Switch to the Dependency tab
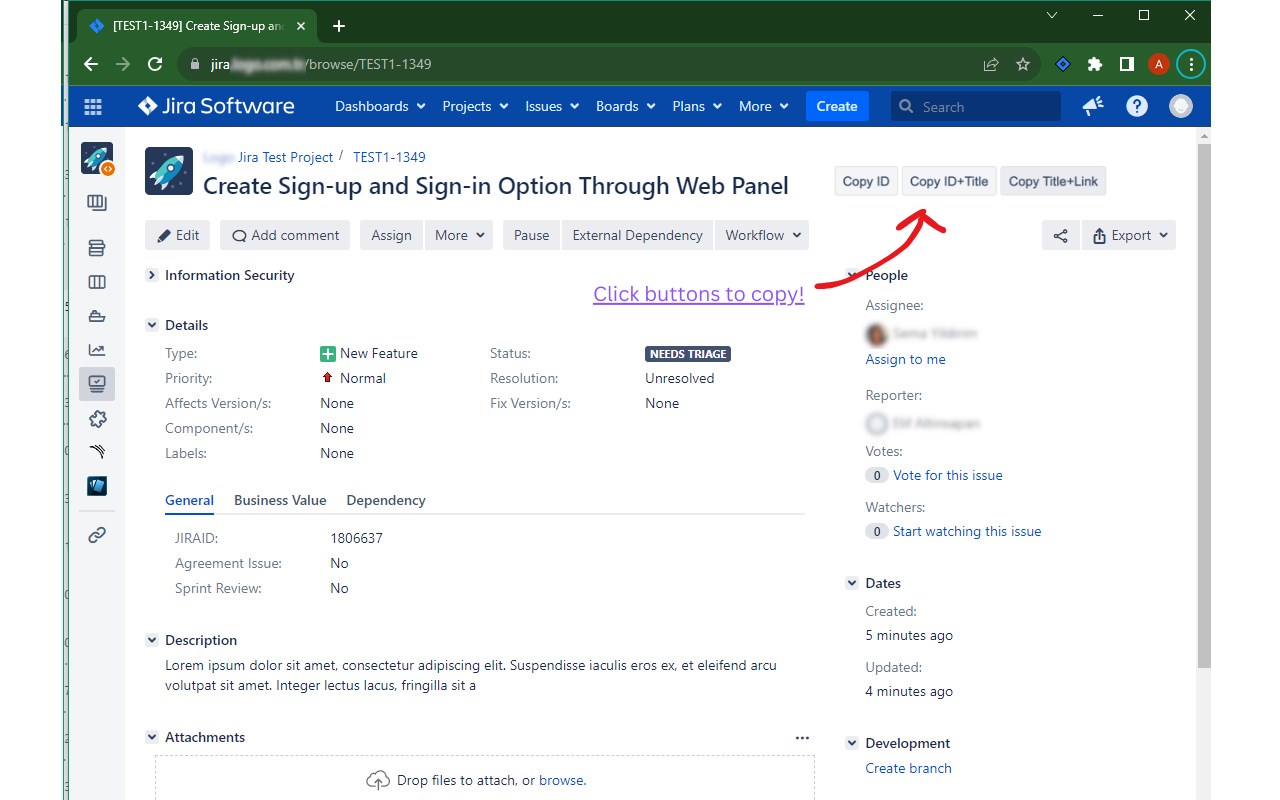1280x800 pixels. [386, 501]
